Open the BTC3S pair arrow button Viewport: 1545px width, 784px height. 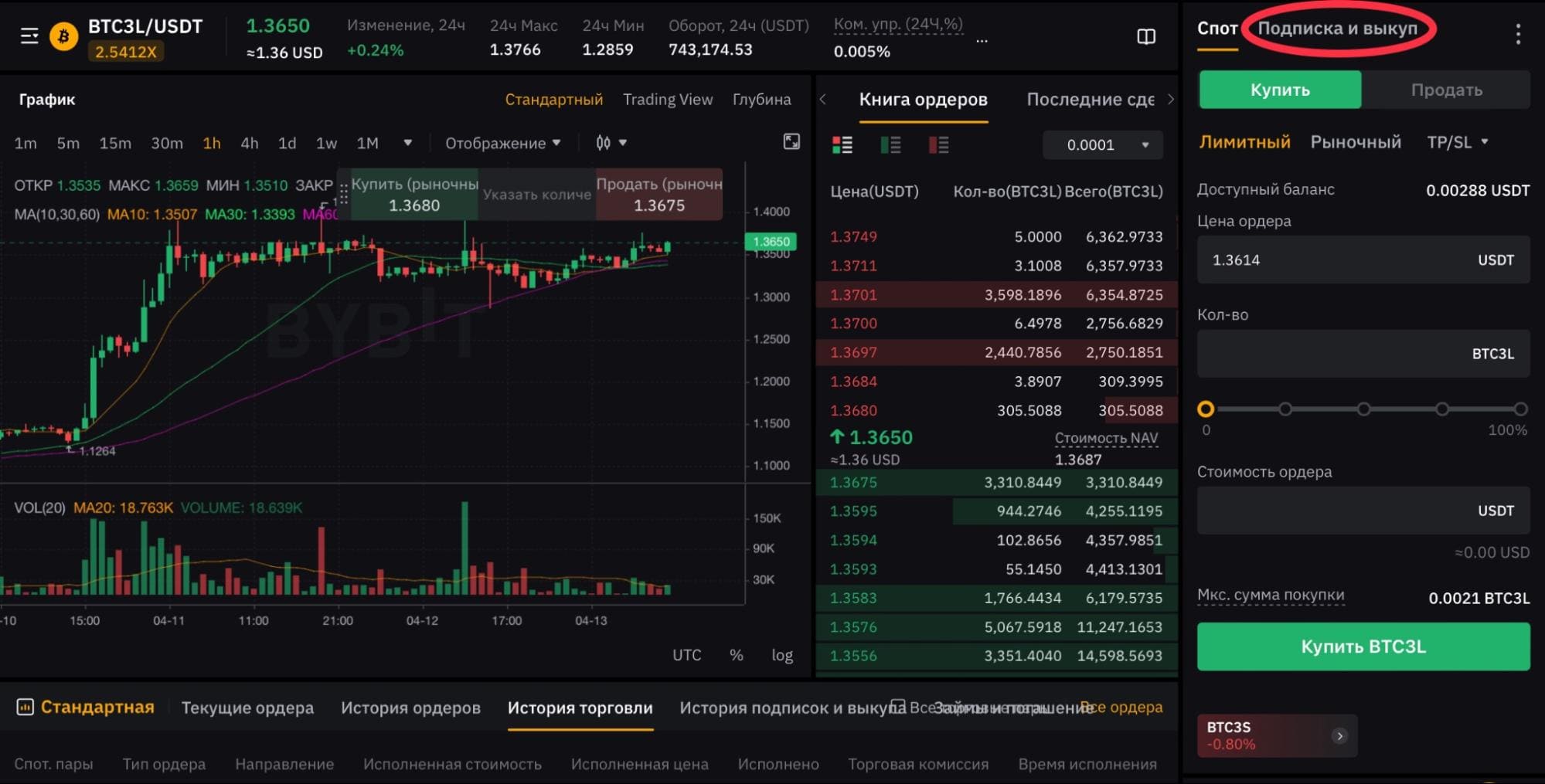pyautogui.click(x=1339, y=736)
